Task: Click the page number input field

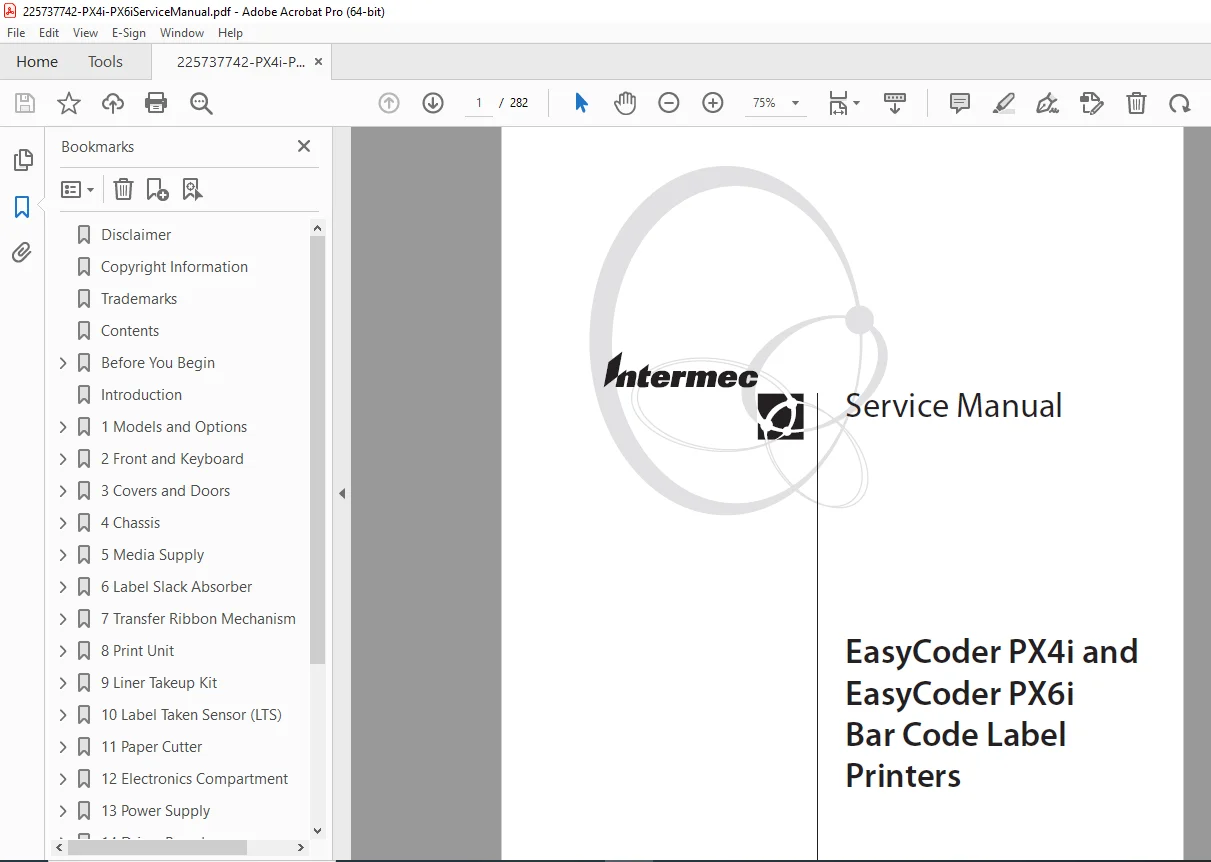Action: [479, 103]
